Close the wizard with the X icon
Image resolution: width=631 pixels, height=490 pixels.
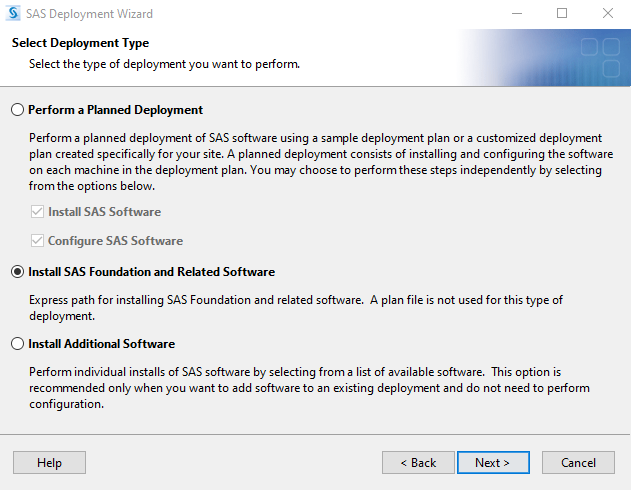pyautogui.click(x=608, y=13)
